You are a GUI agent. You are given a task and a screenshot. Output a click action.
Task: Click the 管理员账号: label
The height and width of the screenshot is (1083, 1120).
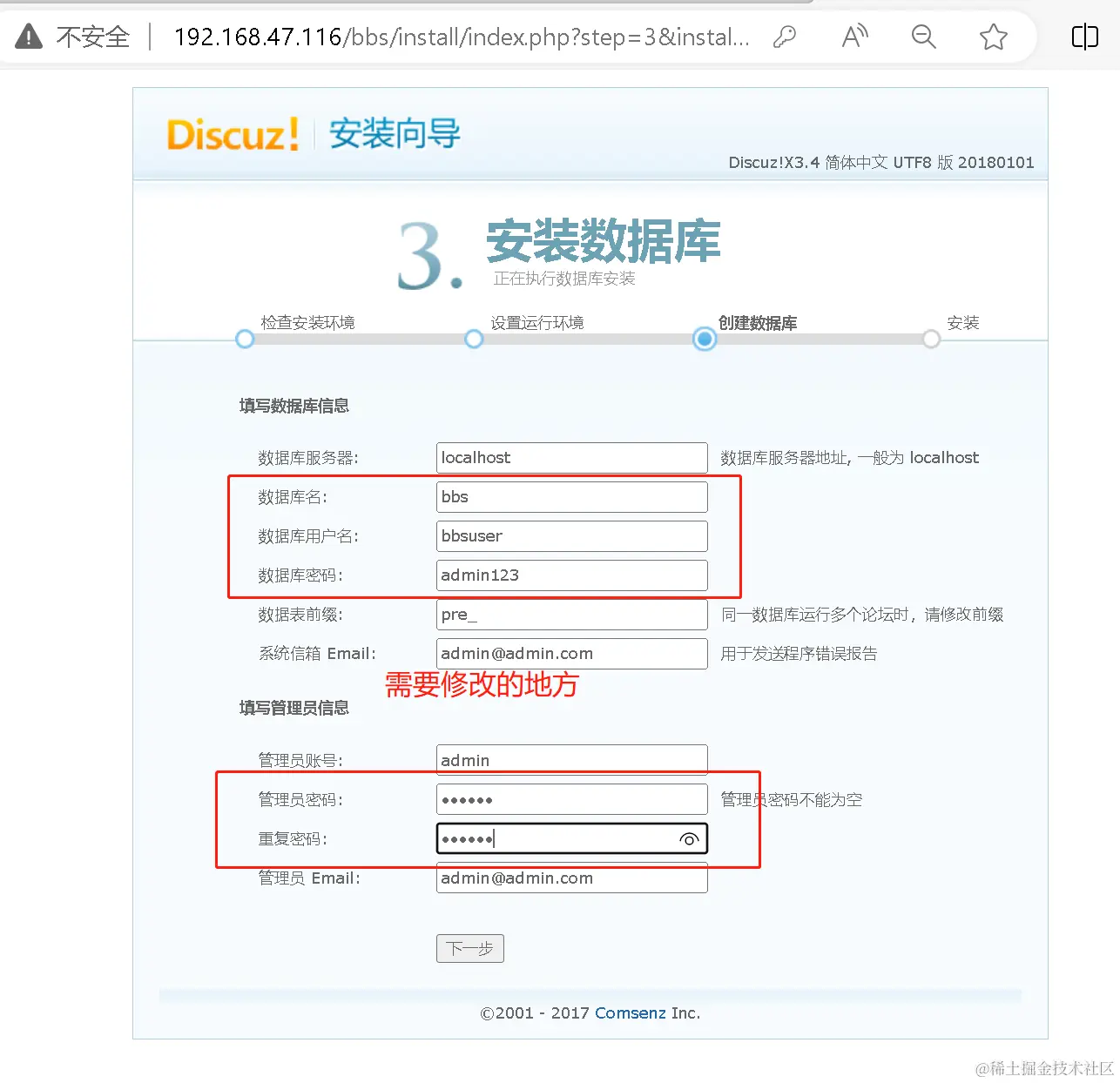(x=300, y=760)
